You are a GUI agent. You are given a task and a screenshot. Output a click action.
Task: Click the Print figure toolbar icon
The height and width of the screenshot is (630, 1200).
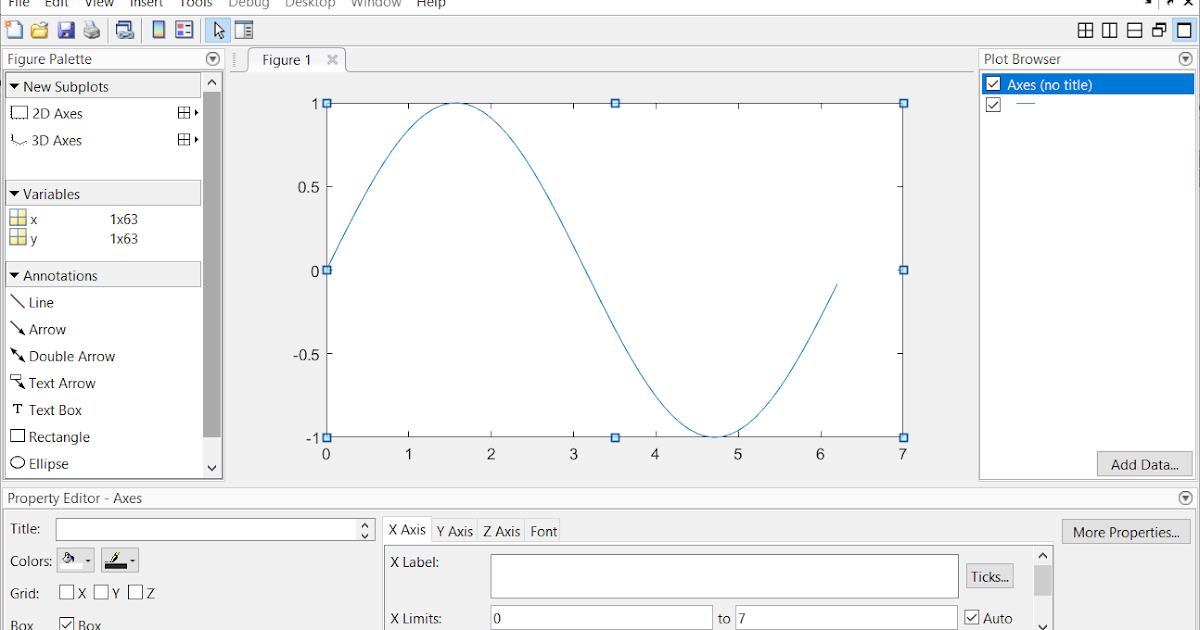click(90, 30)
